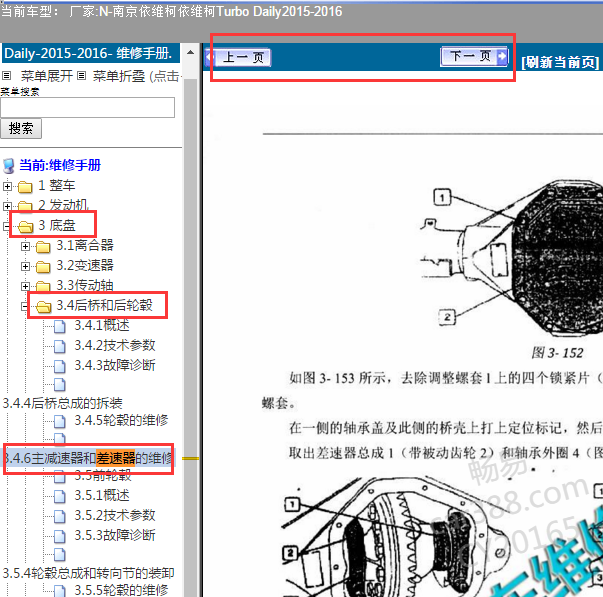The height and width of the screenshot is (597, 603).
Task: Open 3.4.4后桥总成的拆装 page
Action: point(63,403)
